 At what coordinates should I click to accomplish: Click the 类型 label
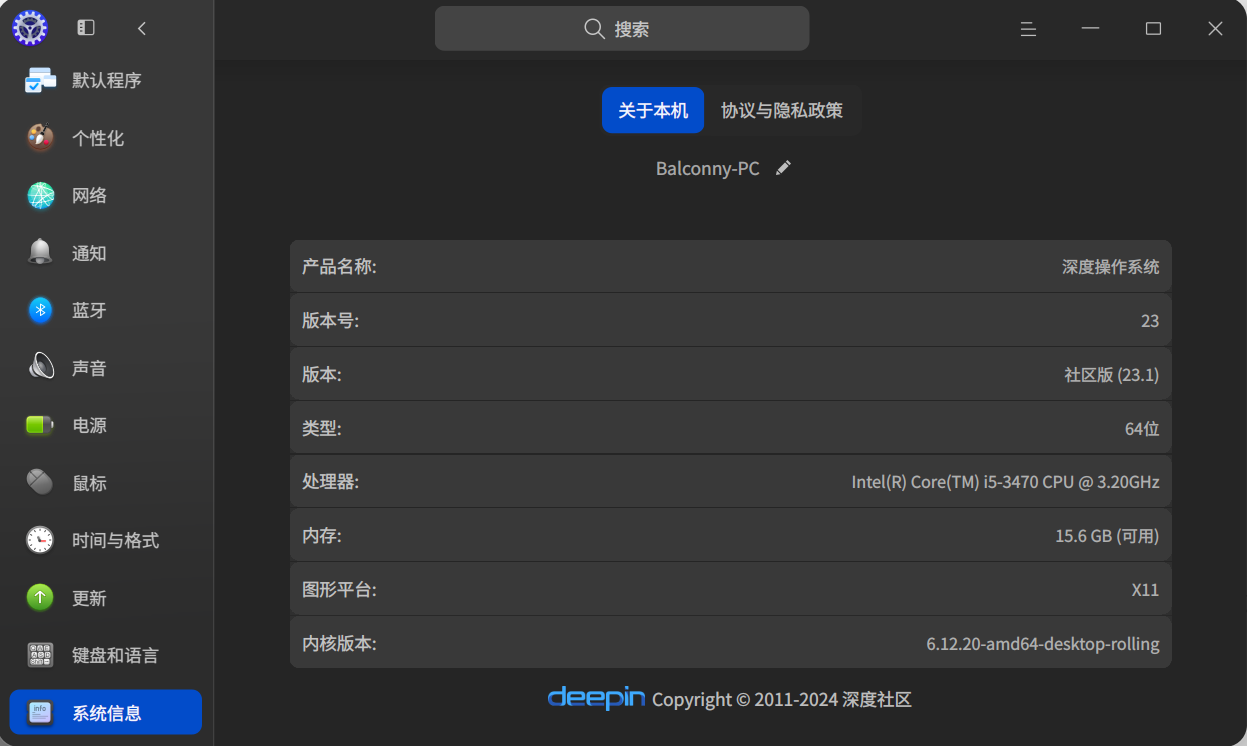[322, 428]
